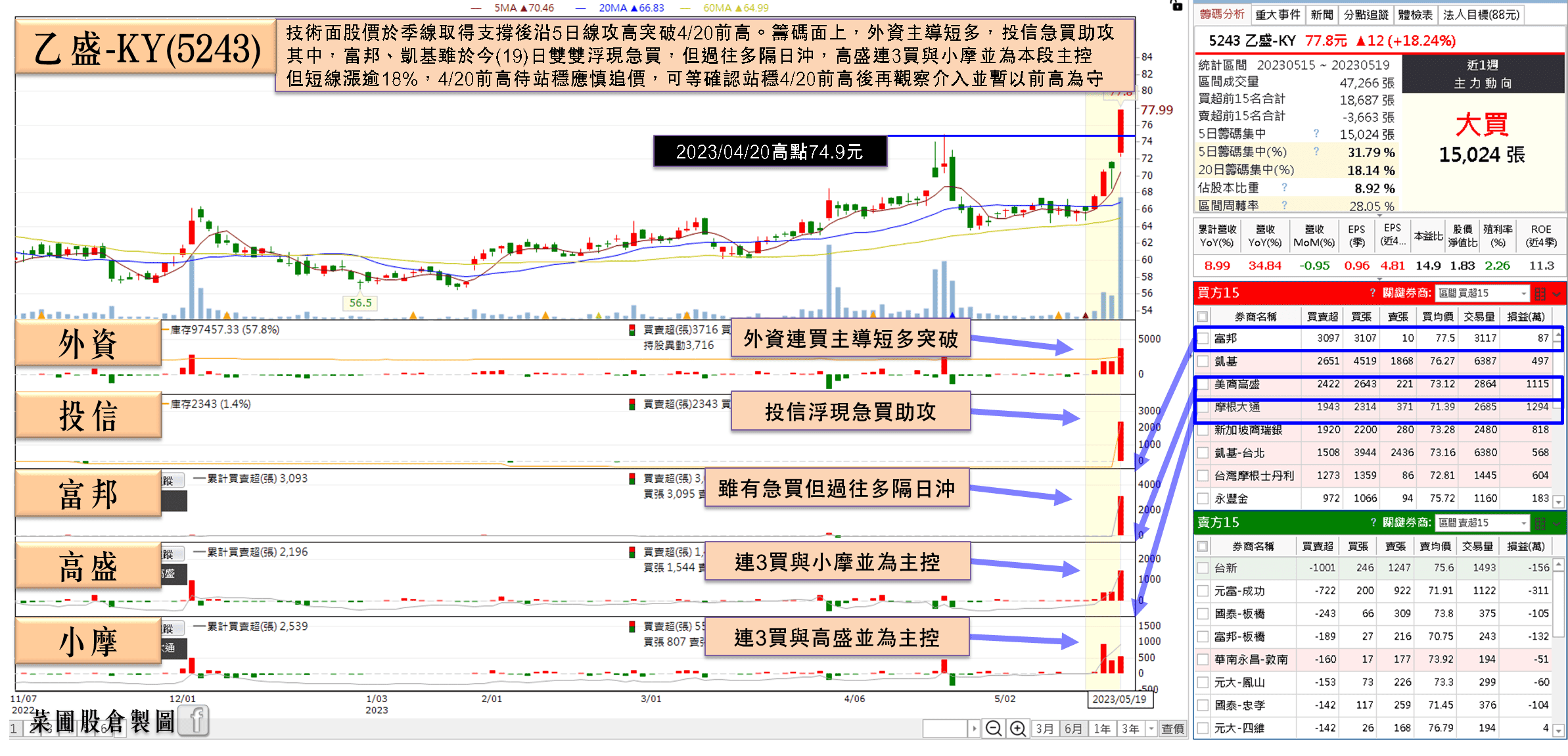Screen dimensions: 1568x756
Task: Select the 華南永昌-敦南 row in sell list
Action: [x=1373, y=659]
